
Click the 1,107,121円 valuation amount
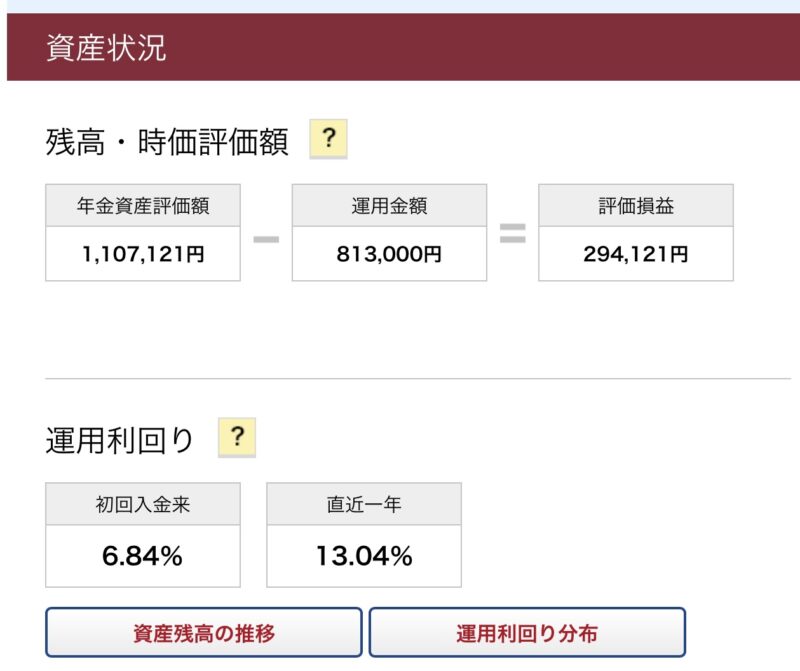click(143, 254)
